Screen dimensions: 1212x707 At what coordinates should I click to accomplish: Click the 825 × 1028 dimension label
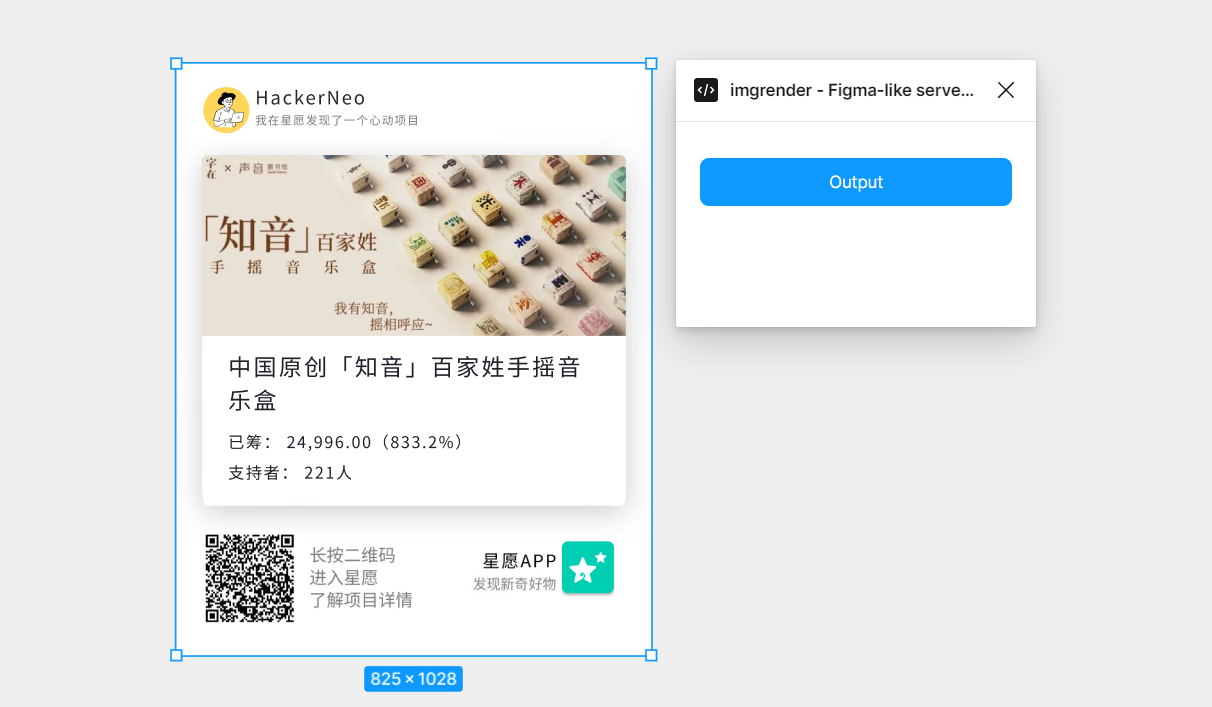(413, 679)
